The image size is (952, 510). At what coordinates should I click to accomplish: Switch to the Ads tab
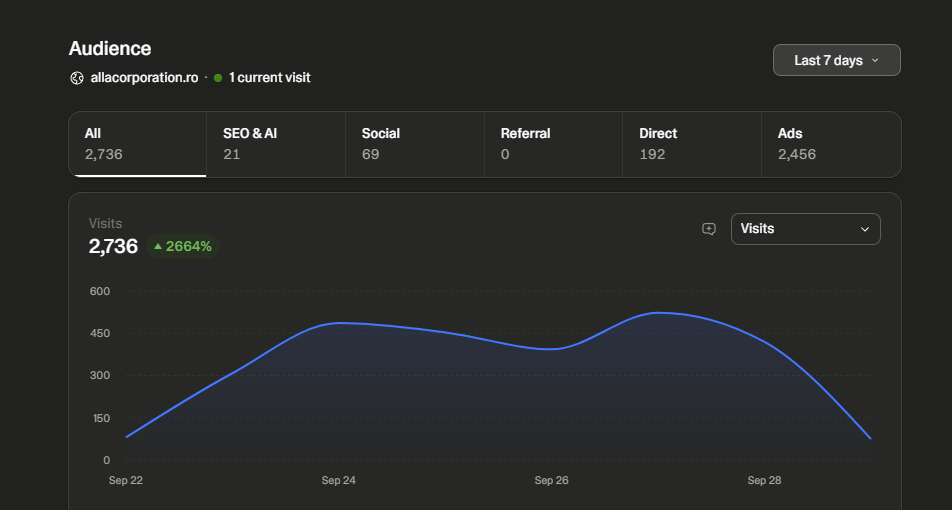pyautogui.click(x=831, y=144)
